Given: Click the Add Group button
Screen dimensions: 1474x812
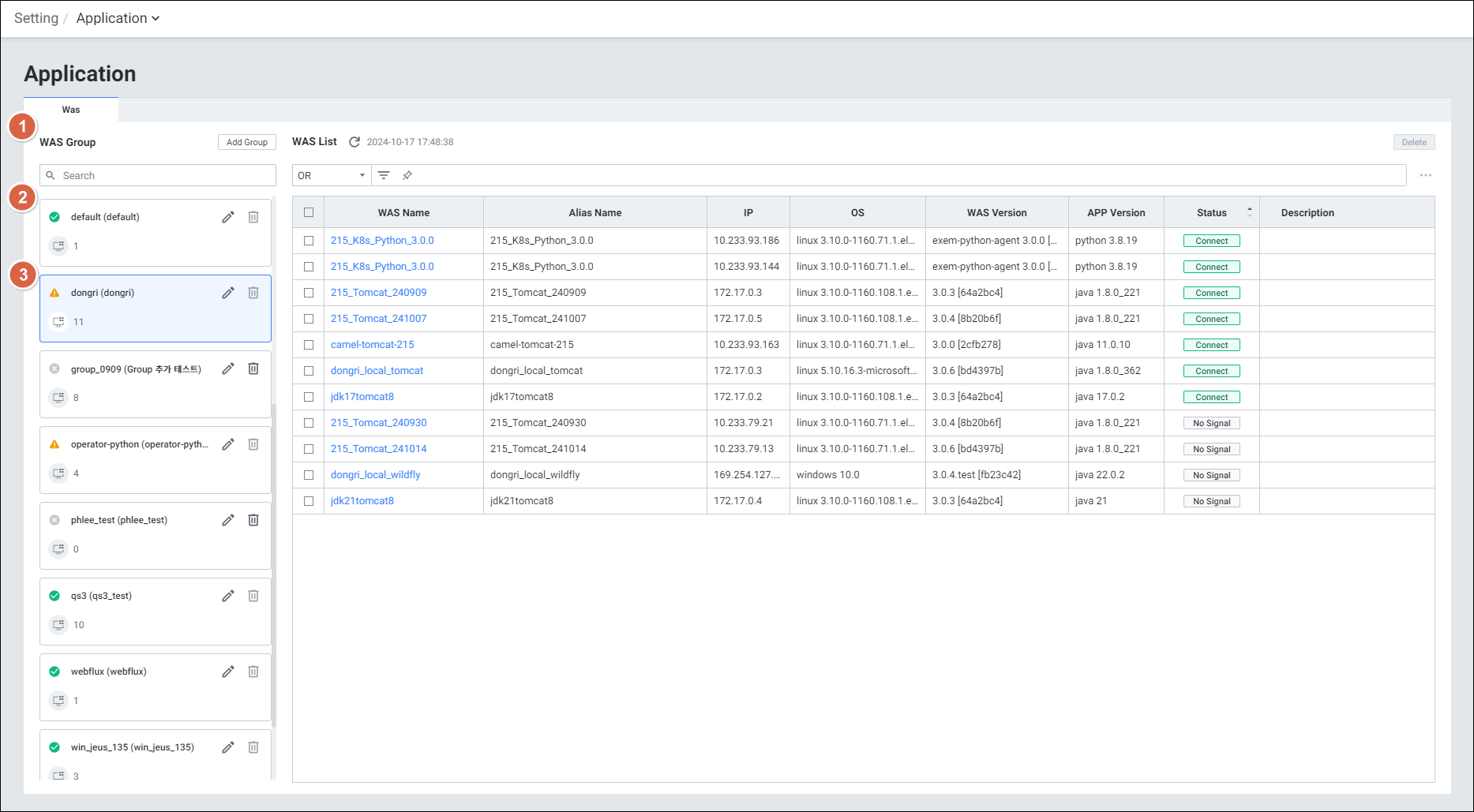Looking at the screenshot, I should 246,142.
